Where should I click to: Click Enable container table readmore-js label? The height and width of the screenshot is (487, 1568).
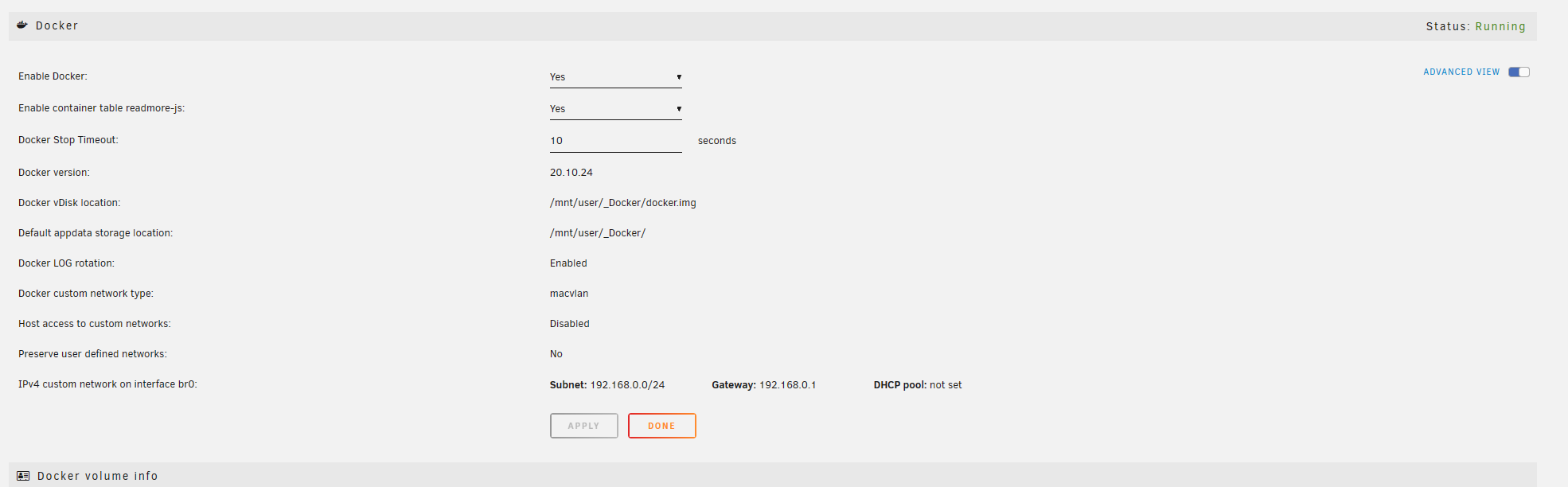click(102, 108)
